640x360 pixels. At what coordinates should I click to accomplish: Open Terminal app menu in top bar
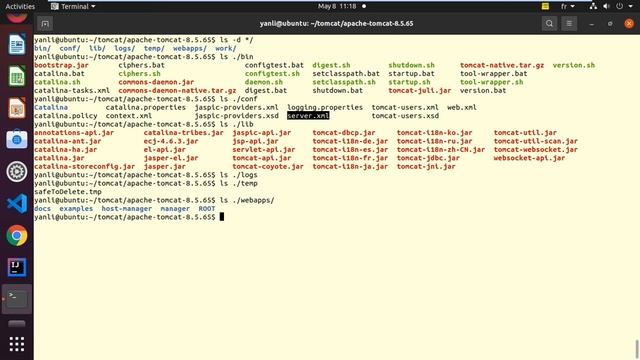[73, 6]
